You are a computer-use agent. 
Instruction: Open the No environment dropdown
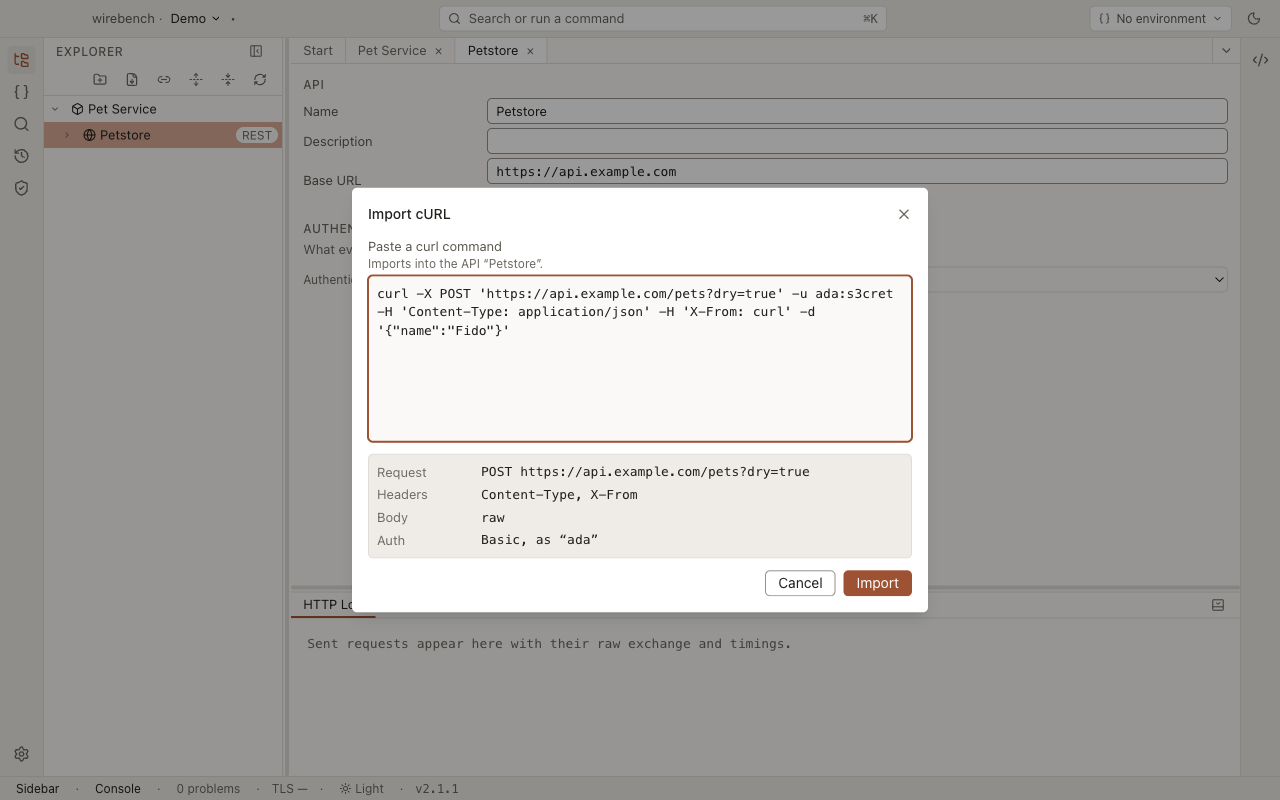[1161, 18]
